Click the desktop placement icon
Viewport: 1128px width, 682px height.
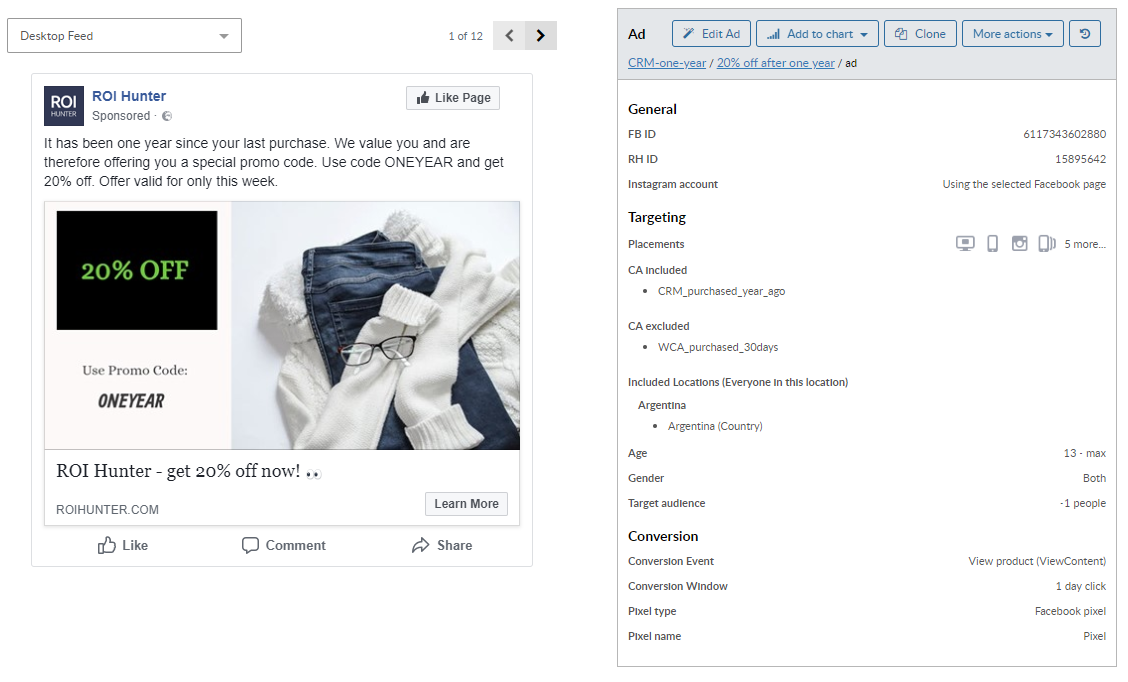click(965, 244)
